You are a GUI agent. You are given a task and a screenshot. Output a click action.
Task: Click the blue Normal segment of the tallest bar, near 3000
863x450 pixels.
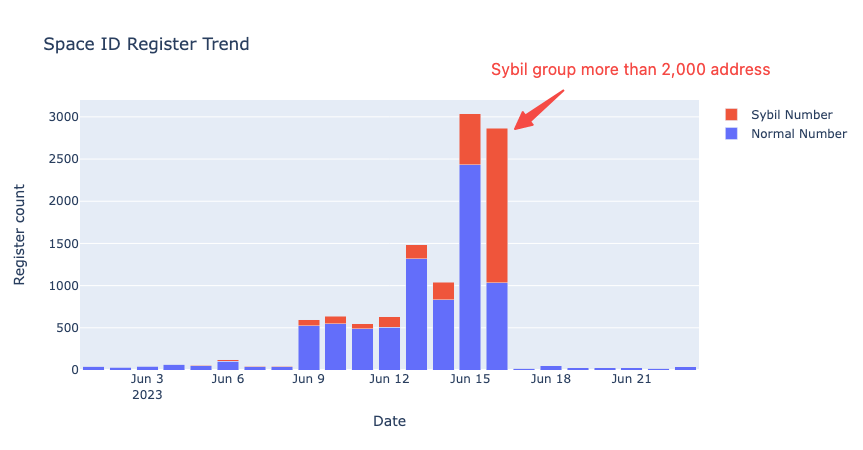click(470, 267)
